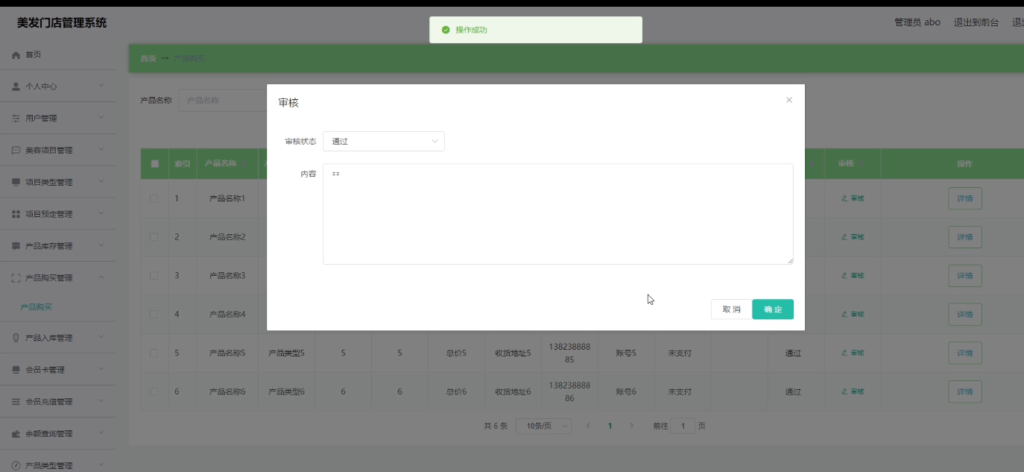
Task: Click into the 内容 text area
Action: pos(558,214)
